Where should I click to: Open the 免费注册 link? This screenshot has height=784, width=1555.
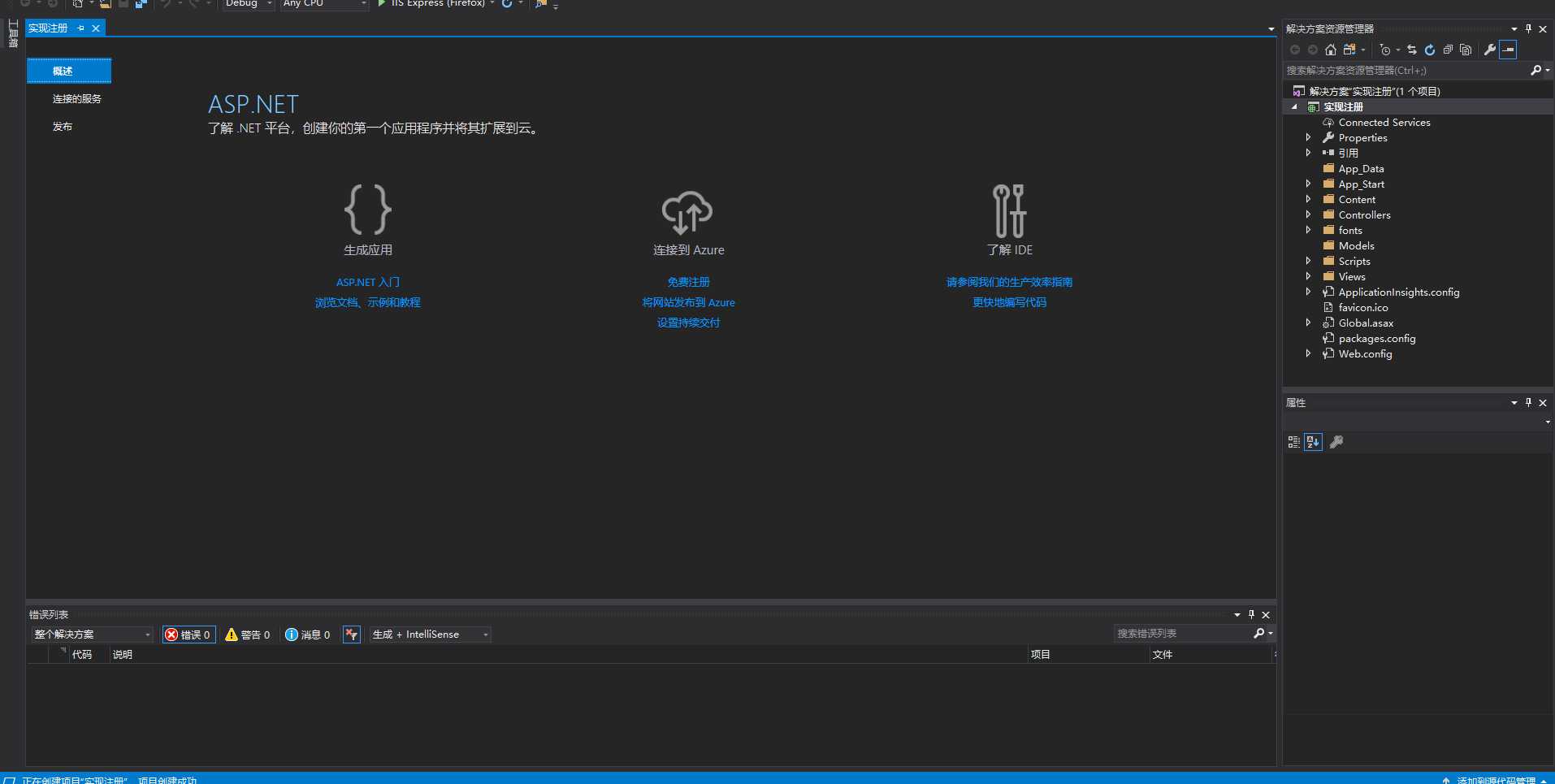(689, 282)
